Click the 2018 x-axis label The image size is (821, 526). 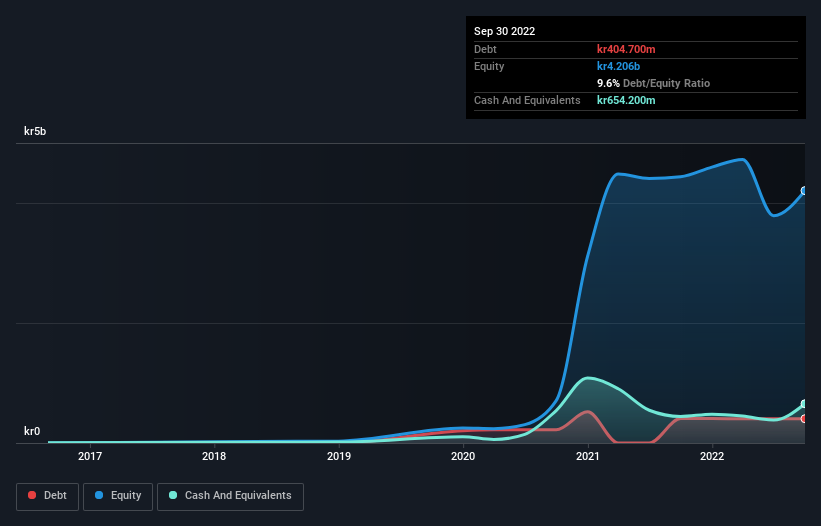[x=214, y=456]
